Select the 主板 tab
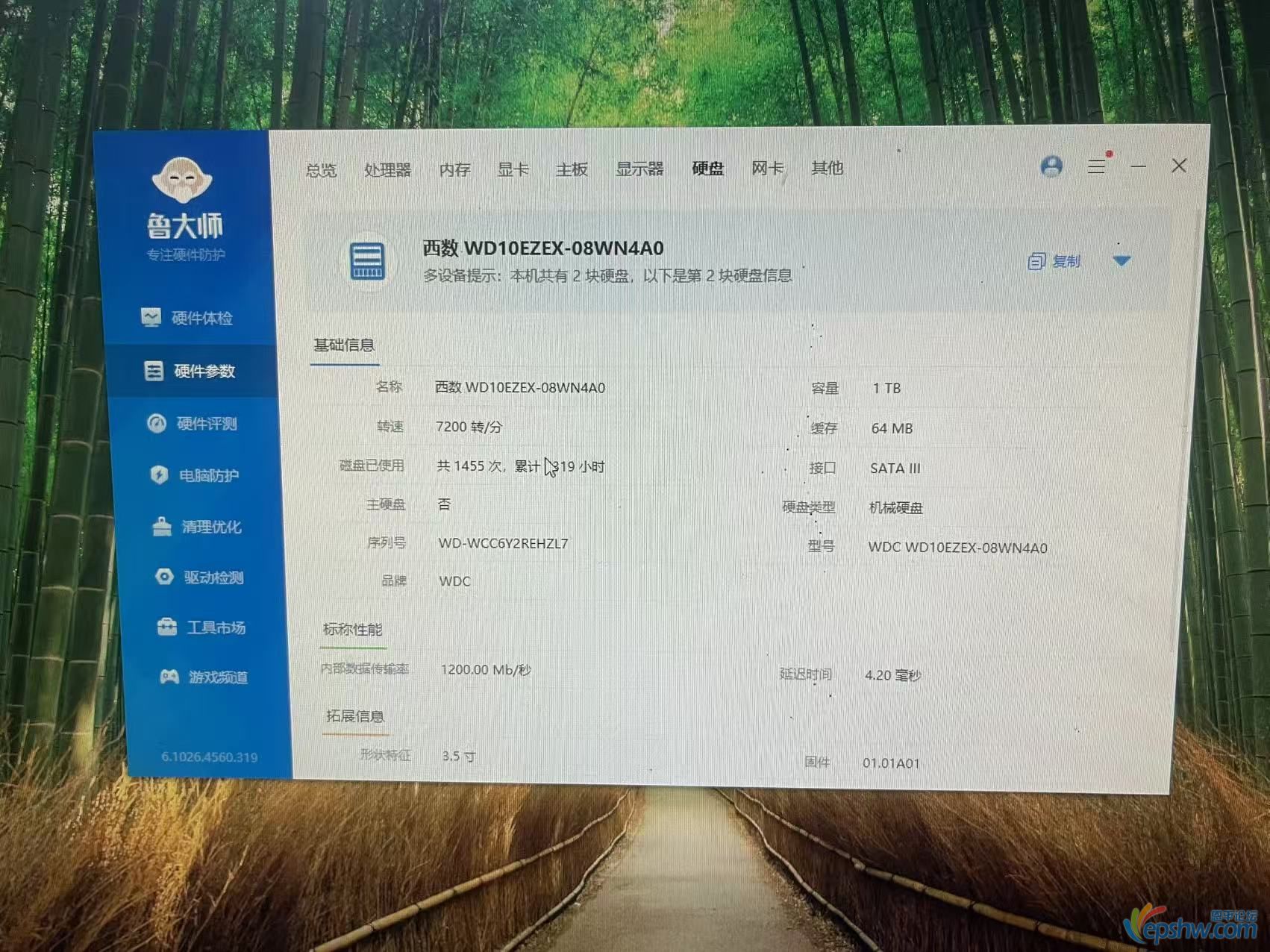1270x952 pixels. (x=572, y=170)
